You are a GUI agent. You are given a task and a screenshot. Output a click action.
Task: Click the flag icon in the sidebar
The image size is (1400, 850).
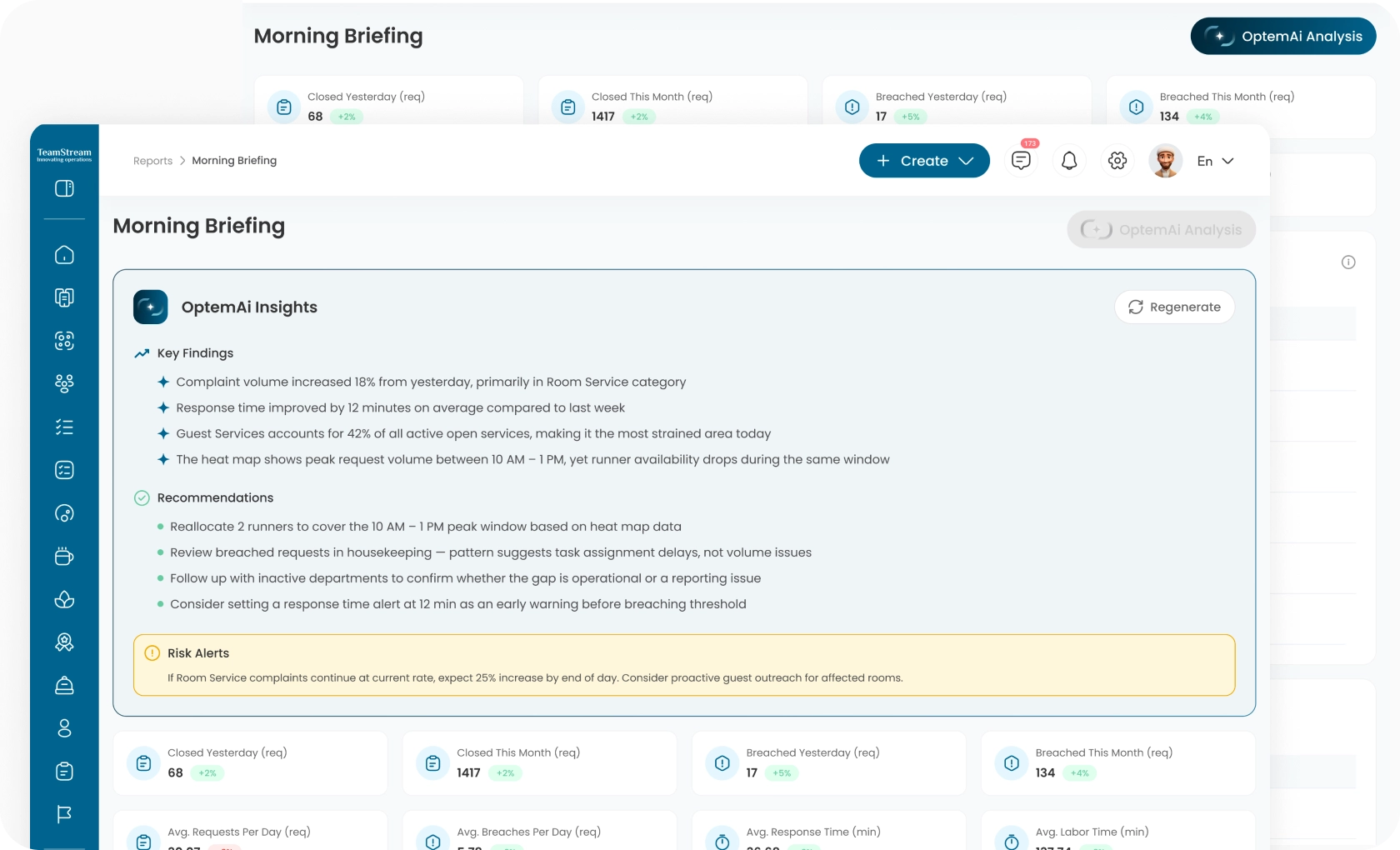click(64, 814)
